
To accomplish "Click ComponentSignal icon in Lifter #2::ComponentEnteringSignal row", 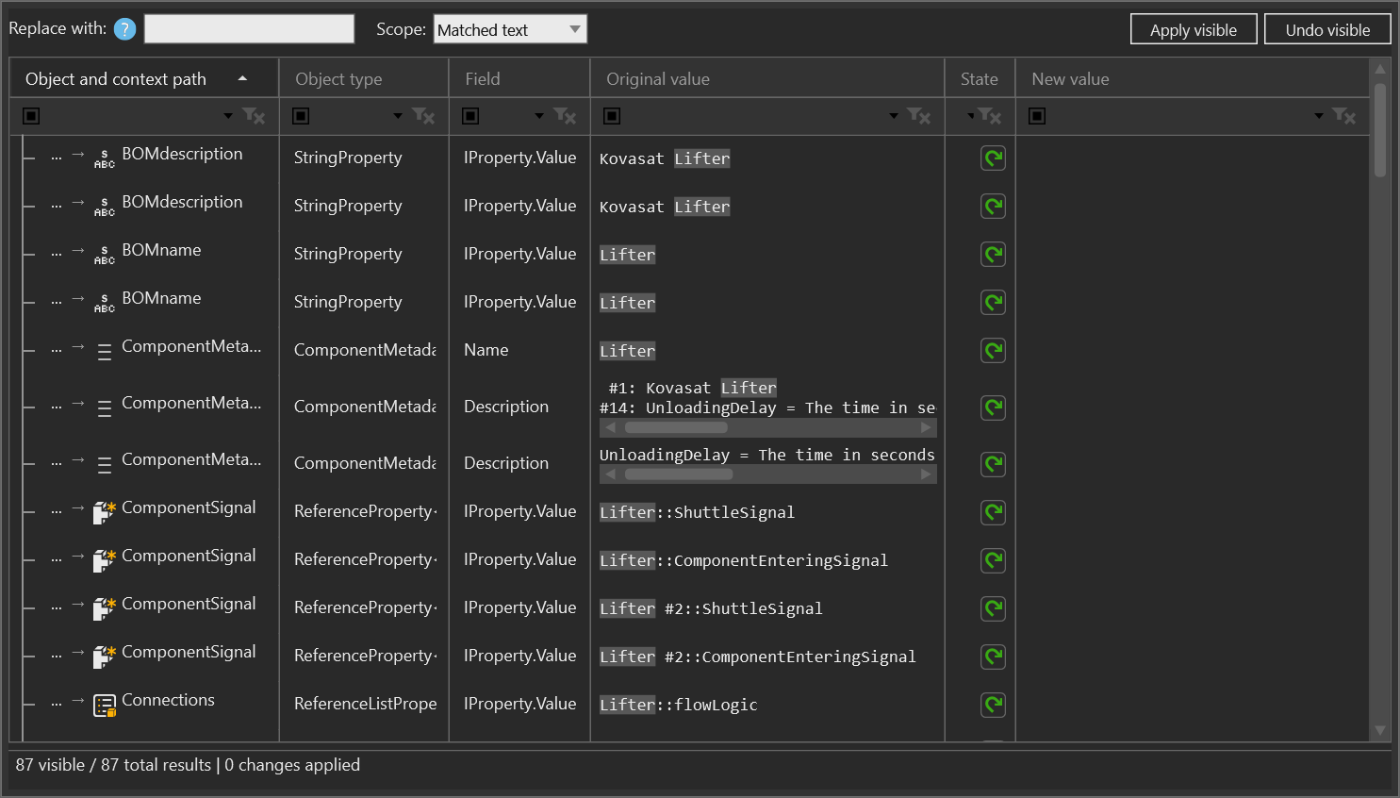I will click(x=104, y=657).
